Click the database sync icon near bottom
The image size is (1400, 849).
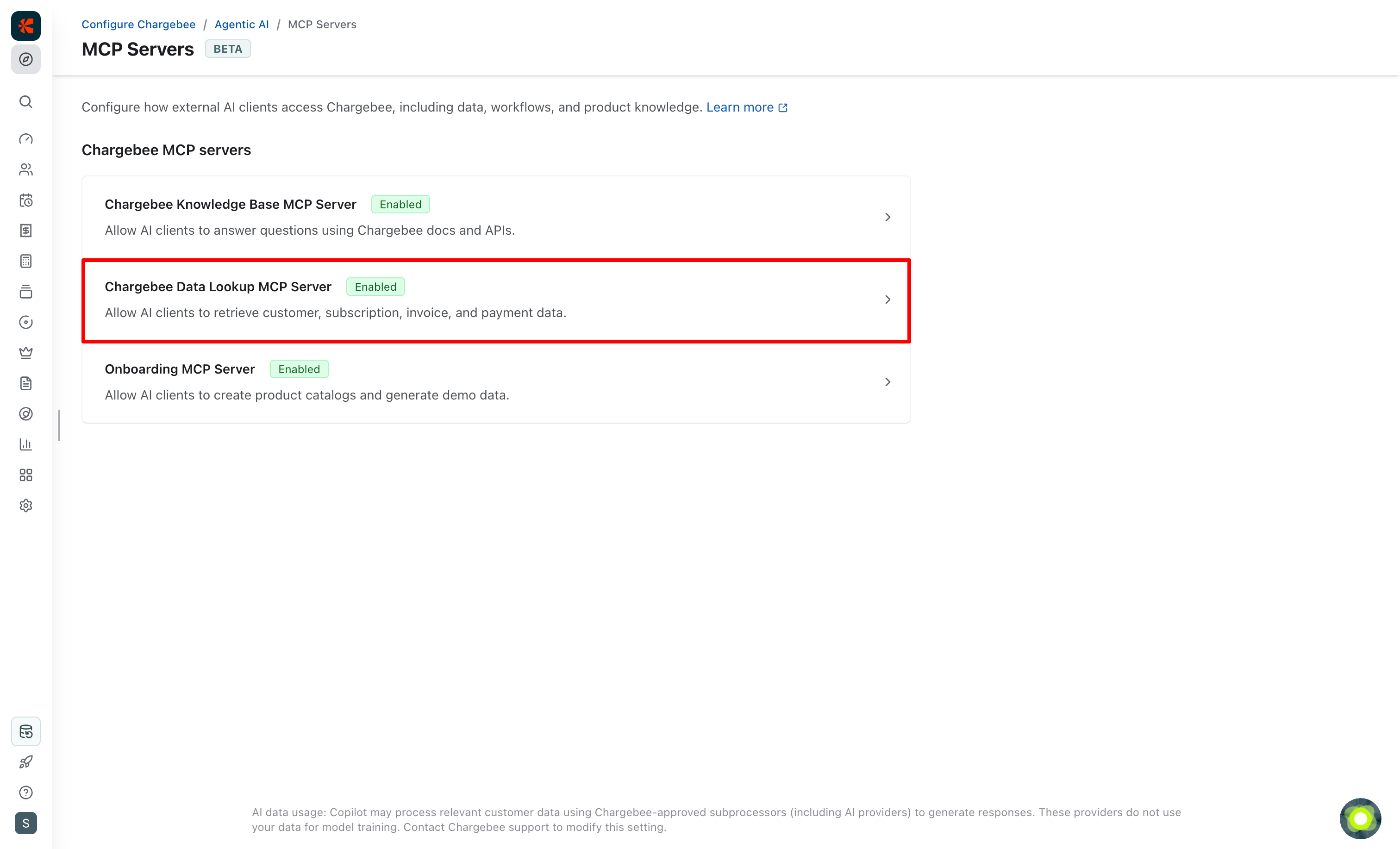point(25,731)
